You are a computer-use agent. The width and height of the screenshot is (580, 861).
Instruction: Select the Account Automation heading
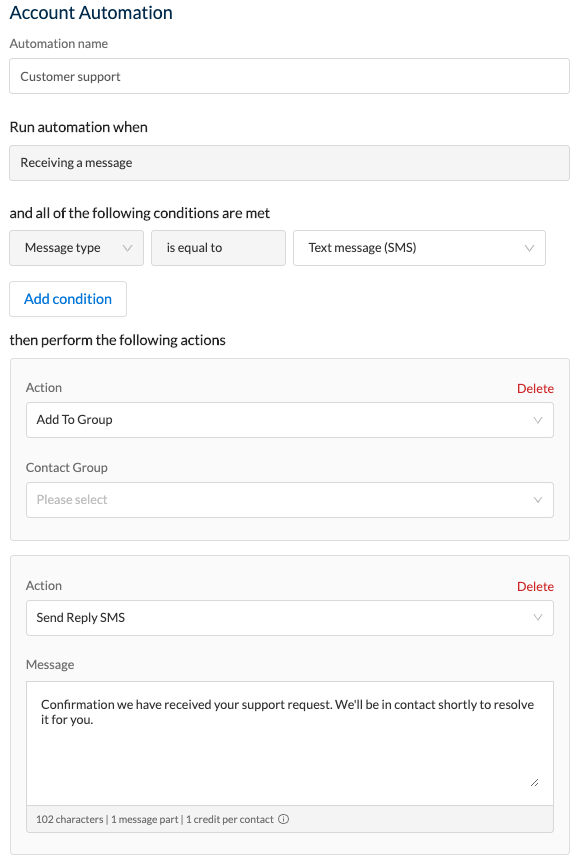coord(90,13)
